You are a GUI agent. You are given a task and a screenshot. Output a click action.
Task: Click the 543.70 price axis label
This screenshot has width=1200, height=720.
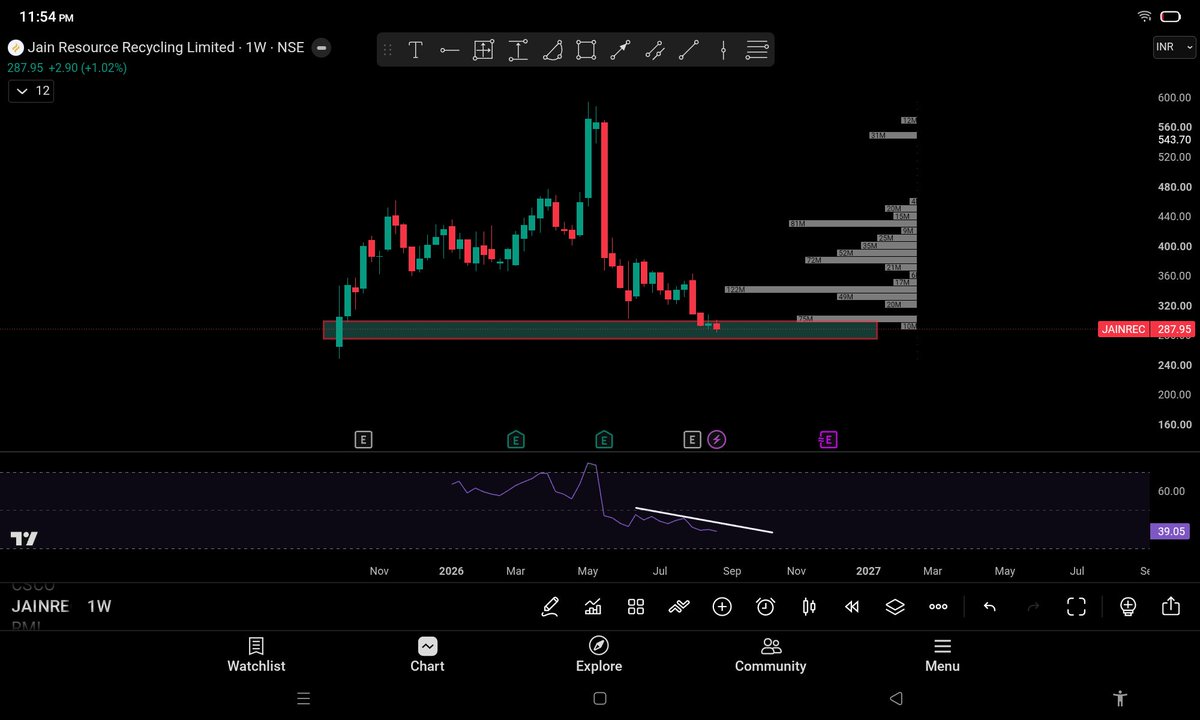coord(1174,141)
